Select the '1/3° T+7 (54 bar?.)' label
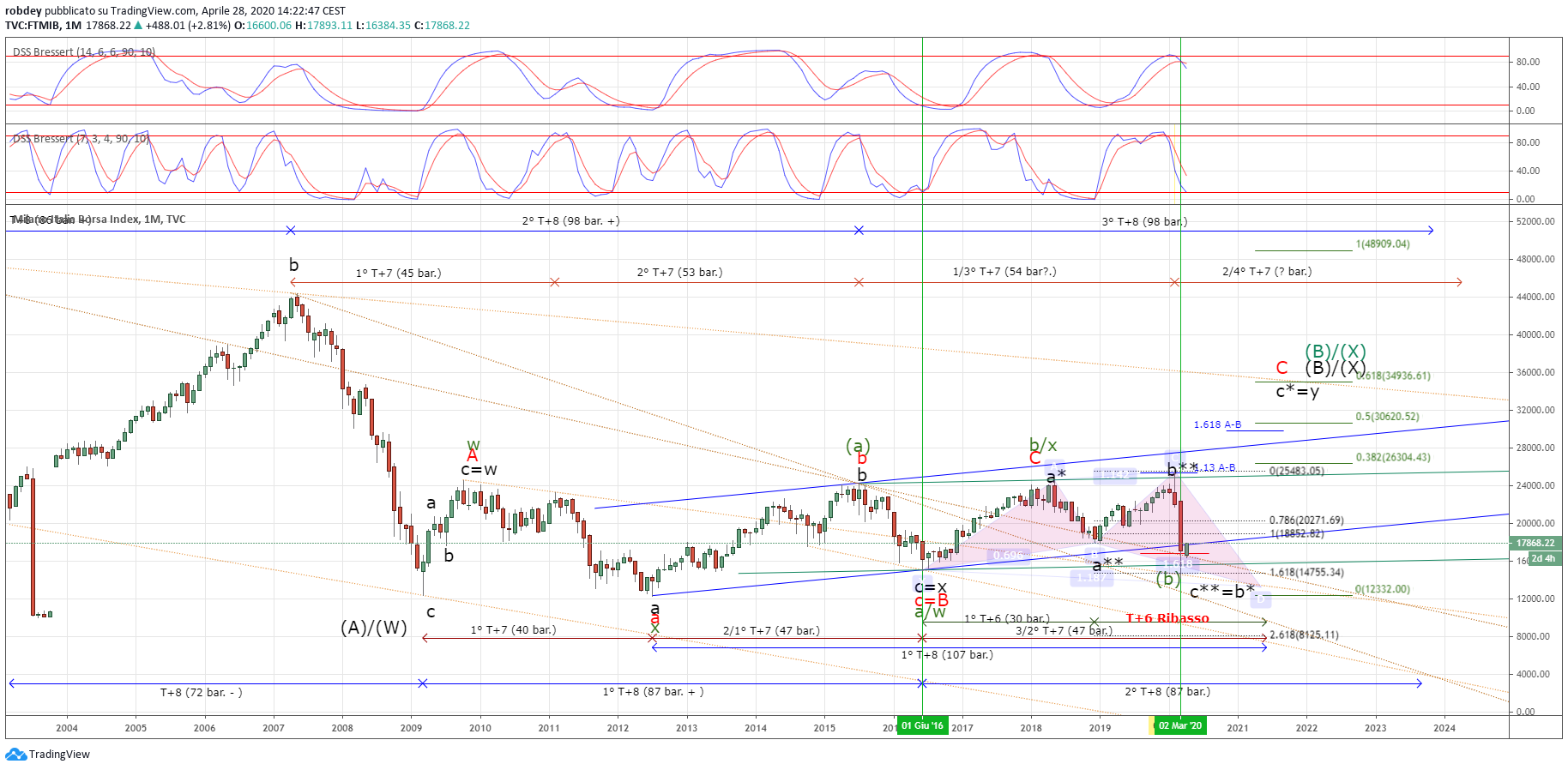This screenshot has width=1568, height=770. tap(1004, 272)
